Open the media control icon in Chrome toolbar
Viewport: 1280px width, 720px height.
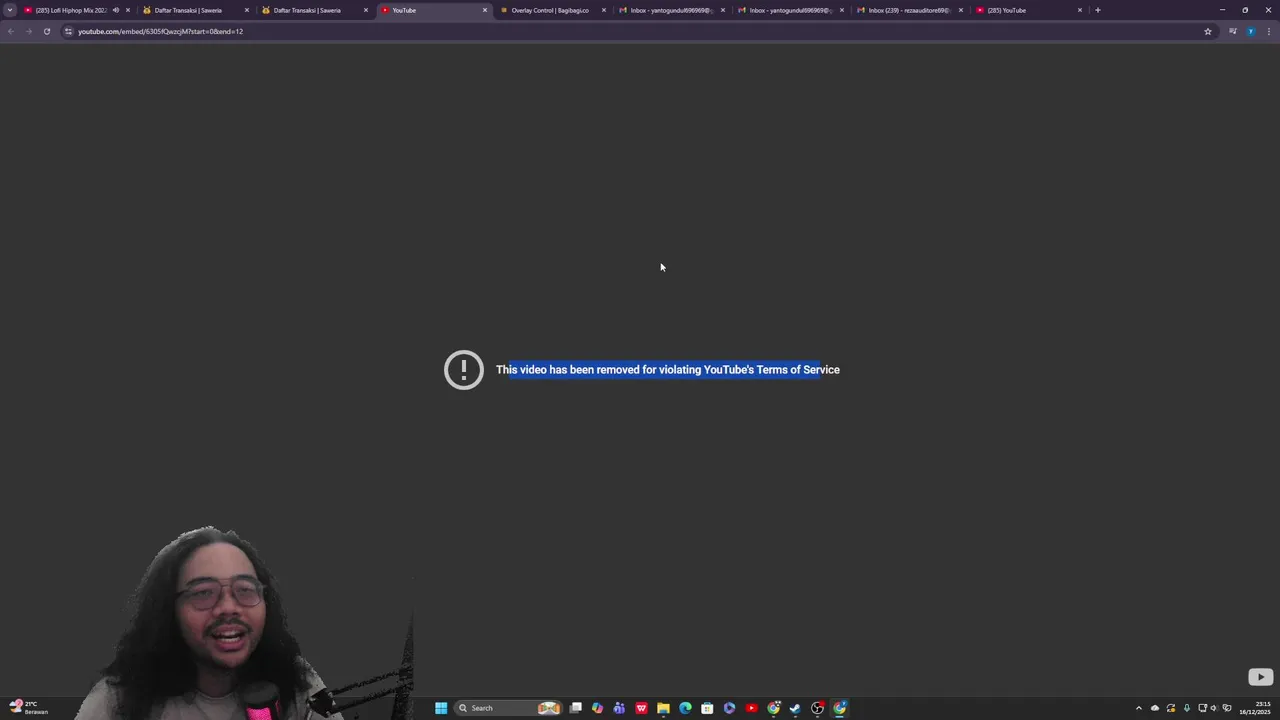[1232, 31]
